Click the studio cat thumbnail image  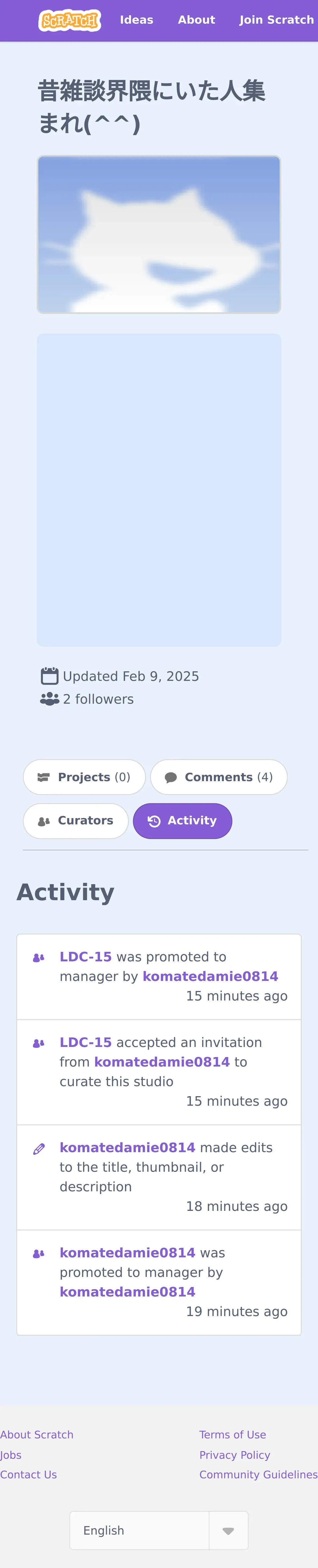tap(159, 234)
